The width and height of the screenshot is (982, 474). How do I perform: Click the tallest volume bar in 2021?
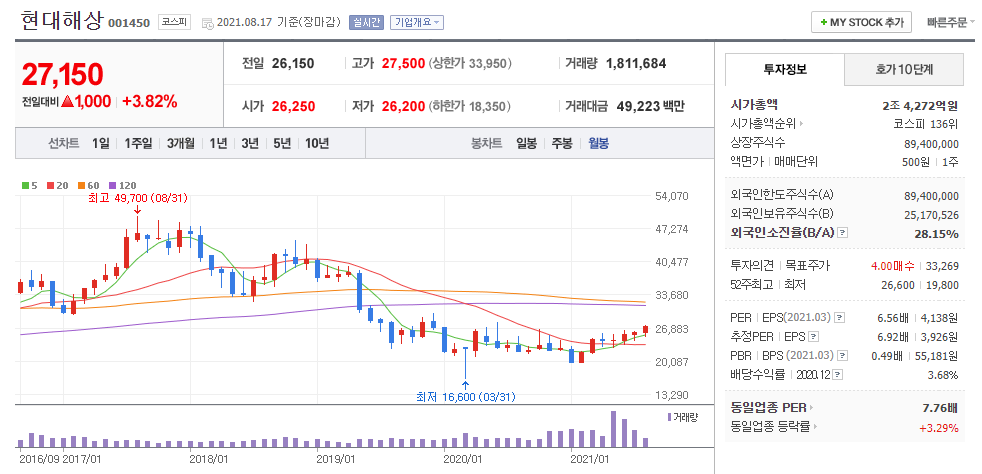613,429
